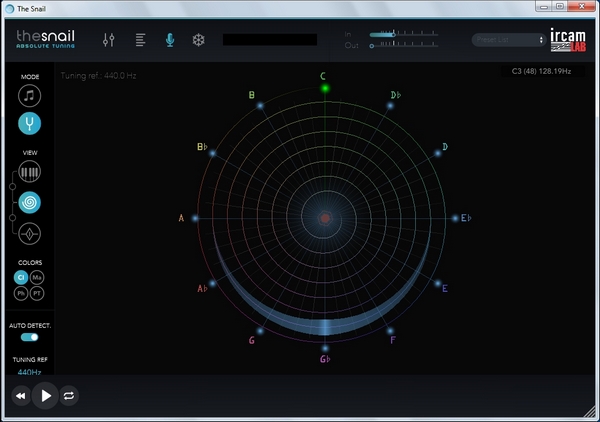
Task: Close The Snail window
Action: (x=582, y=7)
